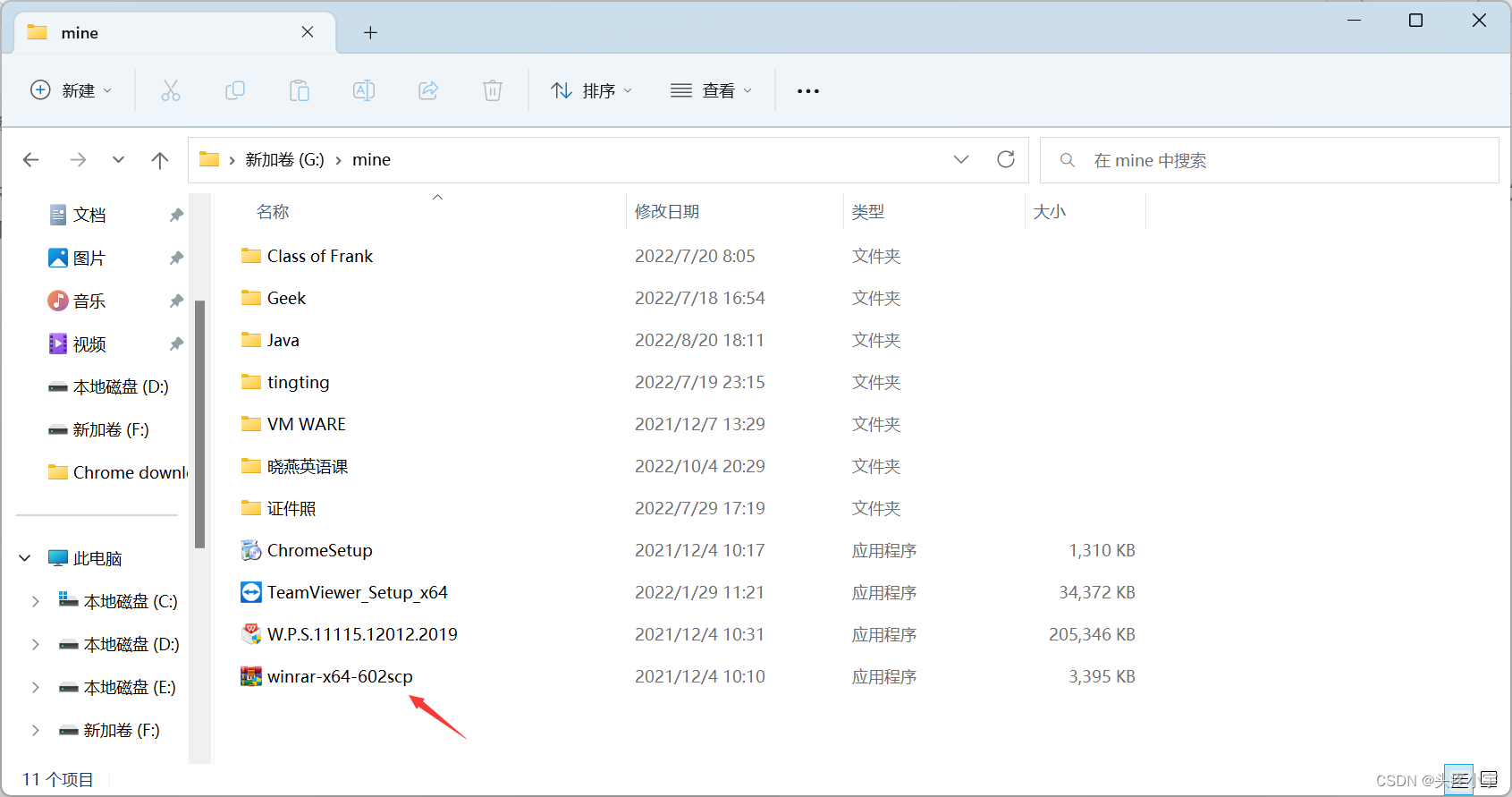The width and height of the screenshot is (1512, 797).
Task: Click the Cut scissors icon
Action: point(171,90)
